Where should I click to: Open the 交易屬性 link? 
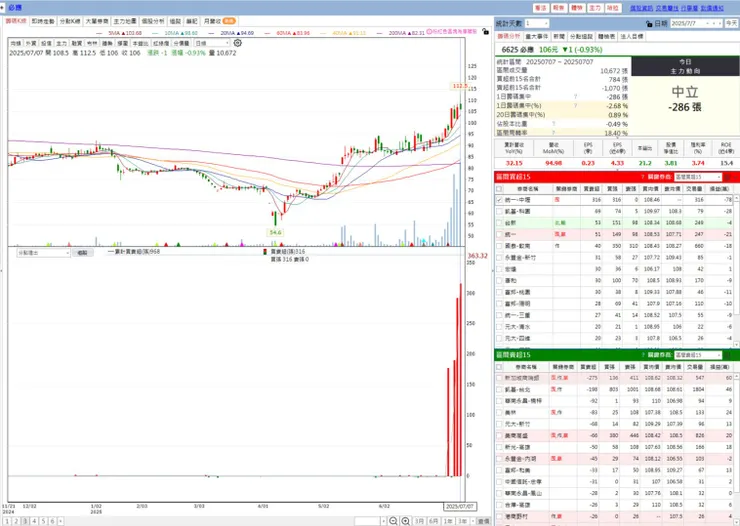667,8
